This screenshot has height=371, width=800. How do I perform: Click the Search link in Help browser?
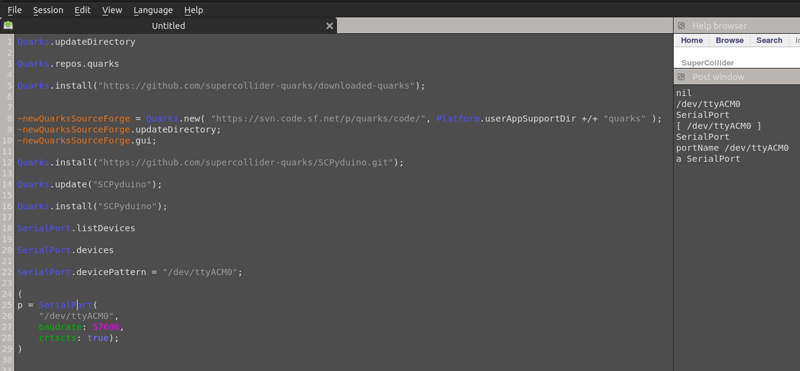pos(769,40)
